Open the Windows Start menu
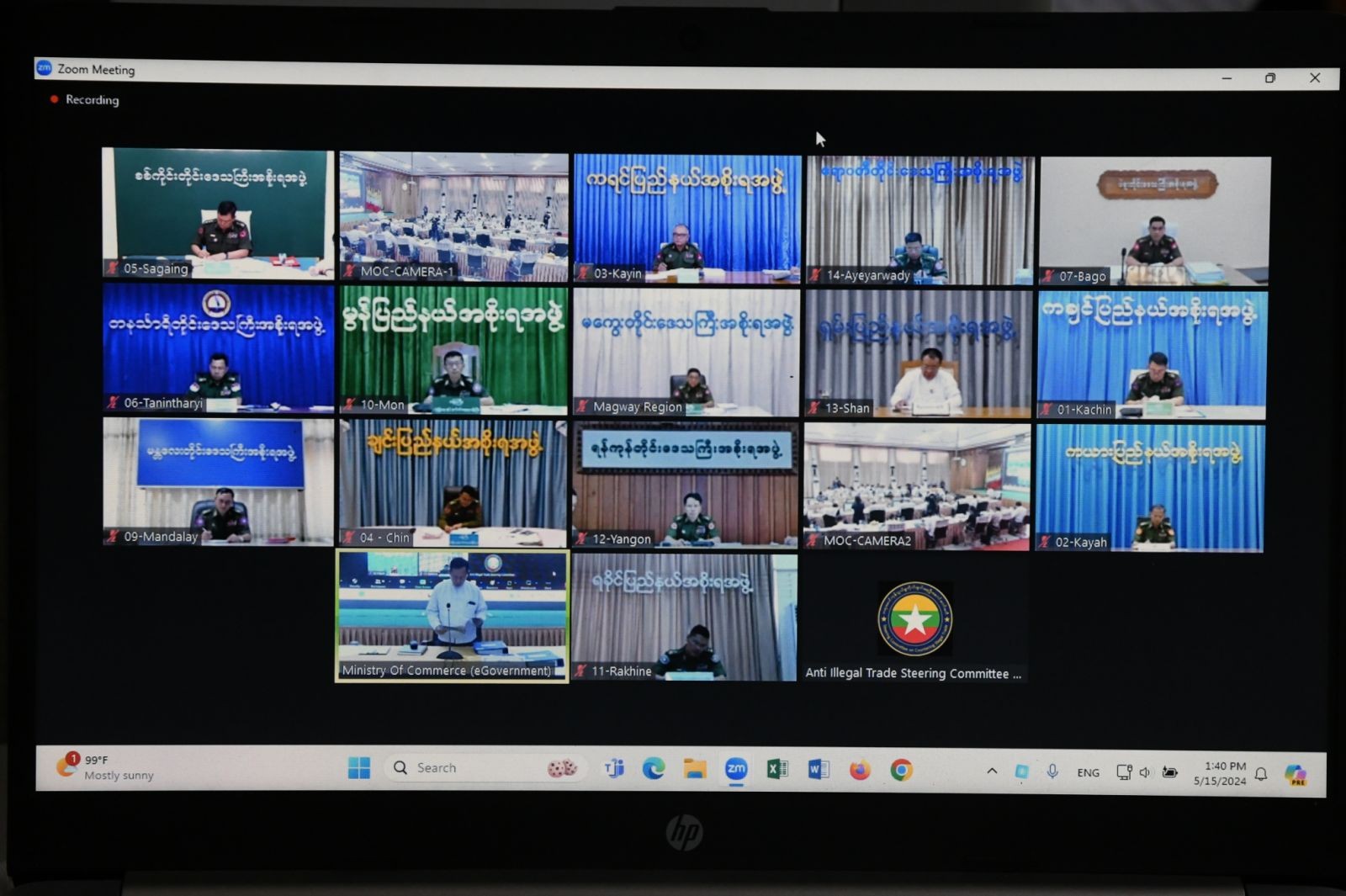The image size is (1346, 896). point(359,767)
